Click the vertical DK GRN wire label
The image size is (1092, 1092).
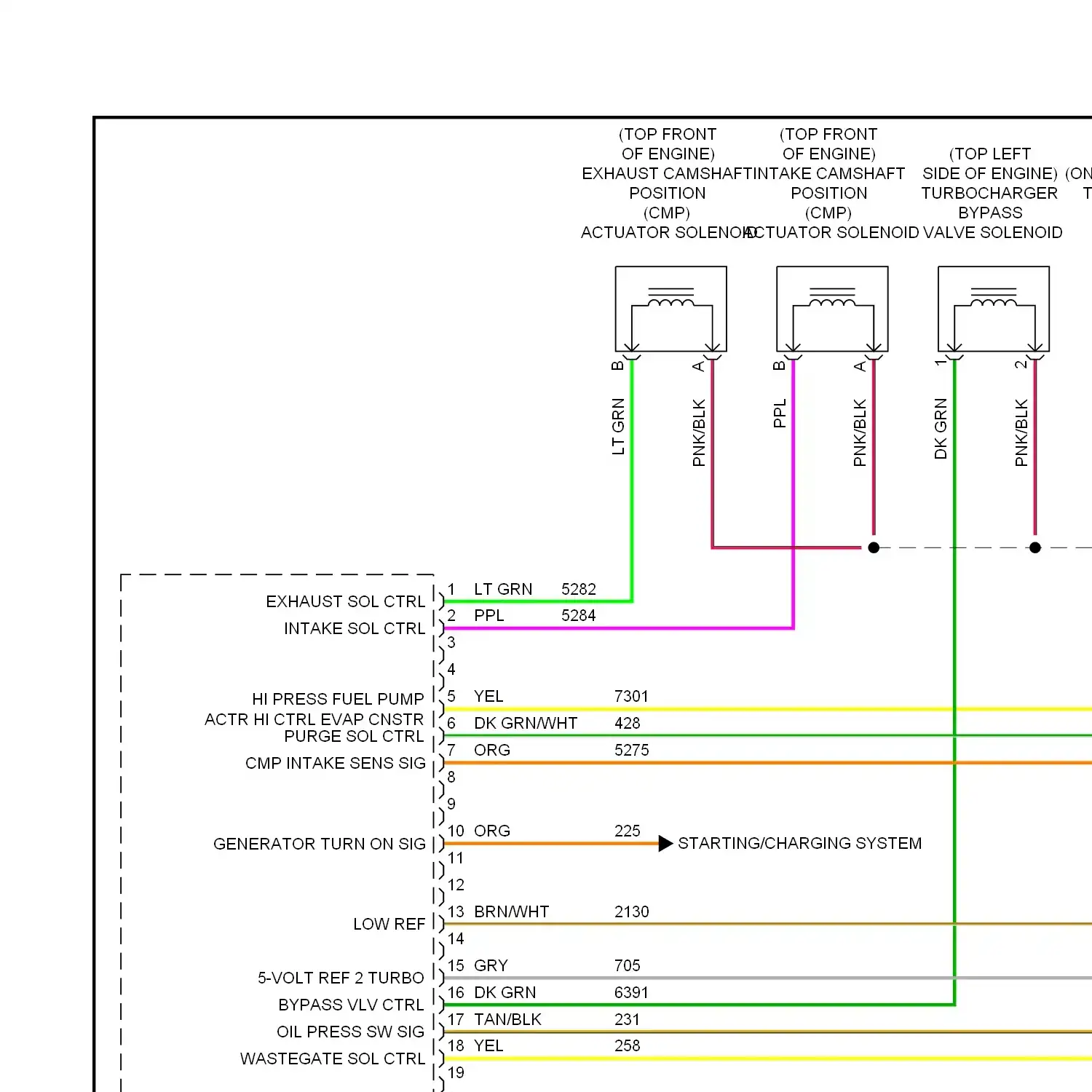941,428
